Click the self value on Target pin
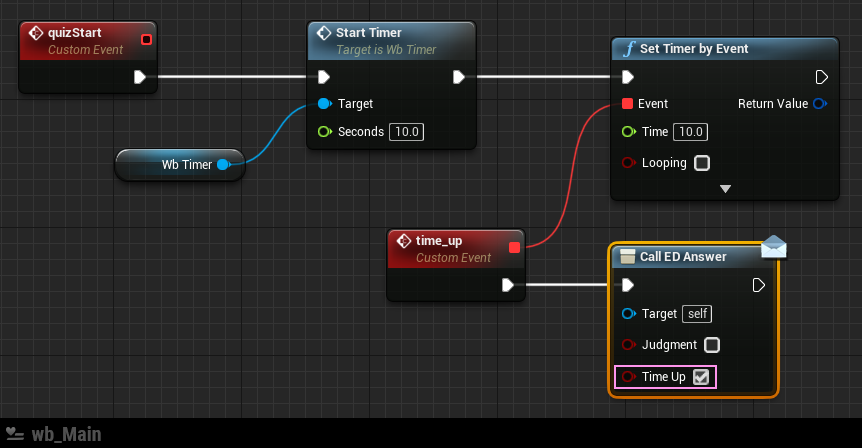The width and height of the screenshot is (862, 448). [697, 314]
